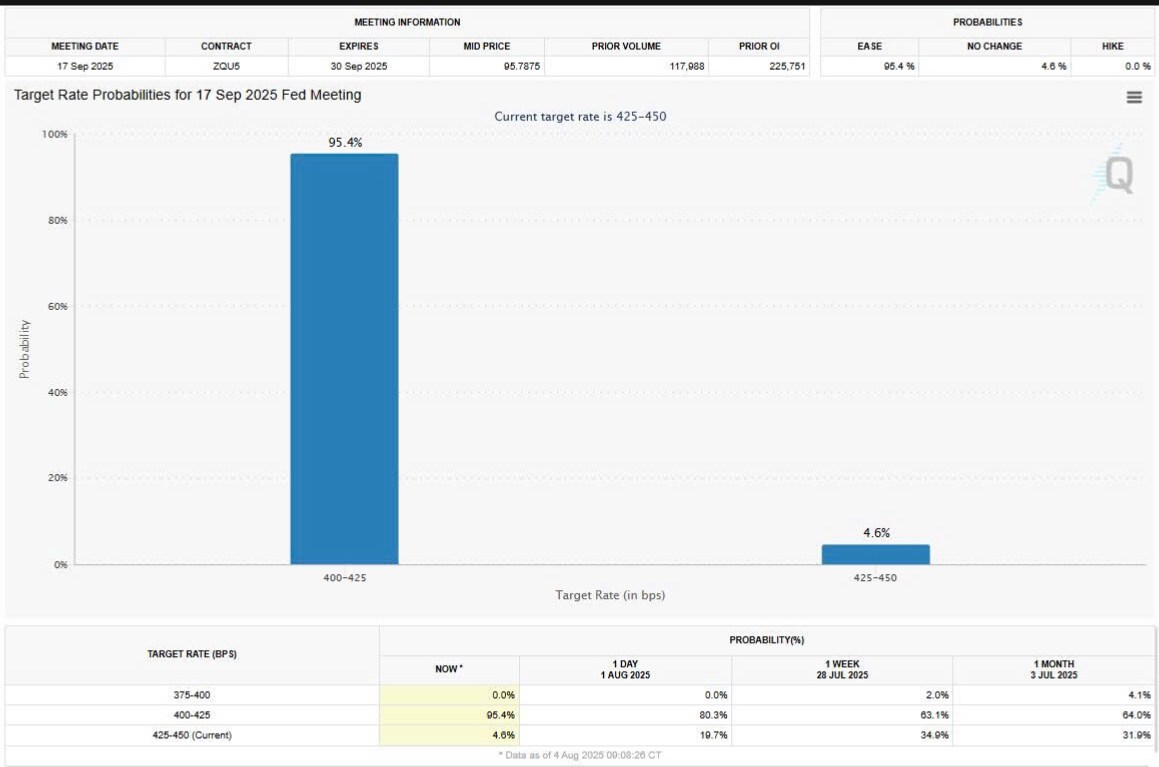Click the '80.3%' one-day probability cell
Image resolution: width=1159 pixels, height=767 pixels.
click(x=625, y=715)
